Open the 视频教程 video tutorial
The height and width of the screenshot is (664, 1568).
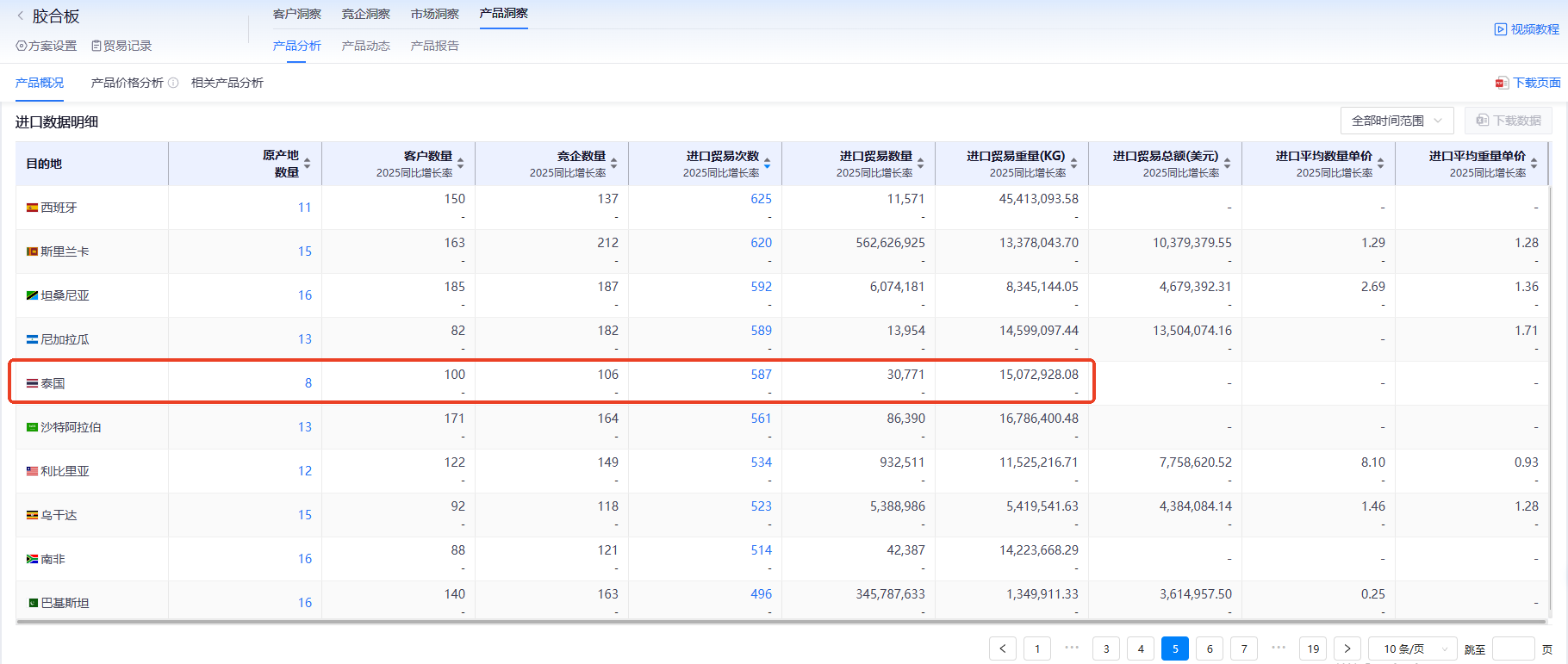click(1527, 29)
